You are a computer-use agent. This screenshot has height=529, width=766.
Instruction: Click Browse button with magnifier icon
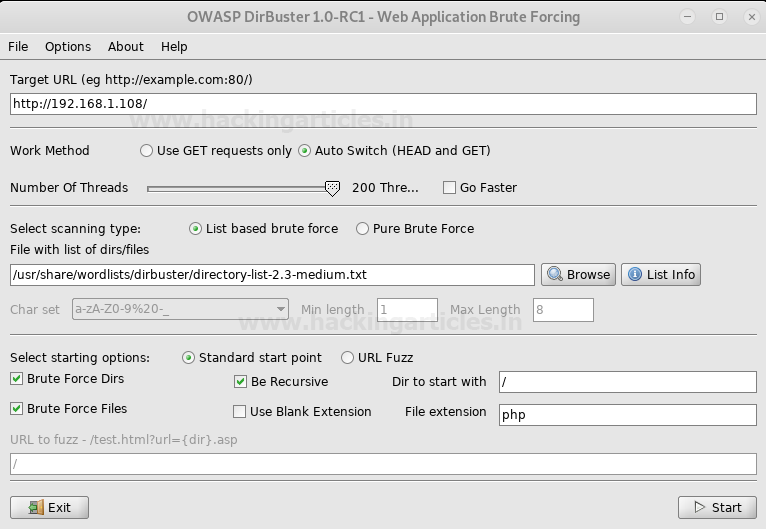[x=578, y=275]
